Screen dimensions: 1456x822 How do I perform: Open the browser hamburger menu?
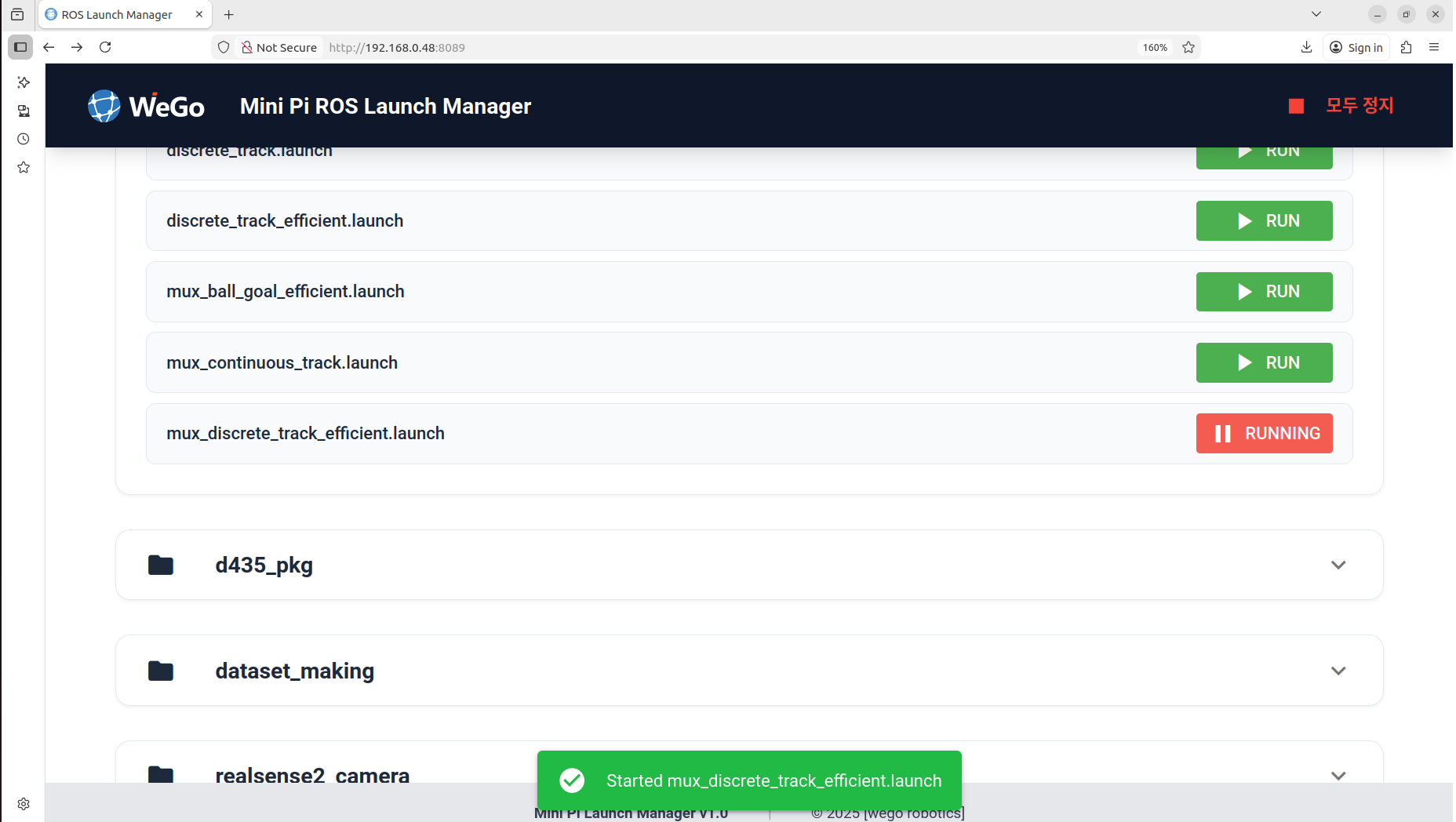1434,47
